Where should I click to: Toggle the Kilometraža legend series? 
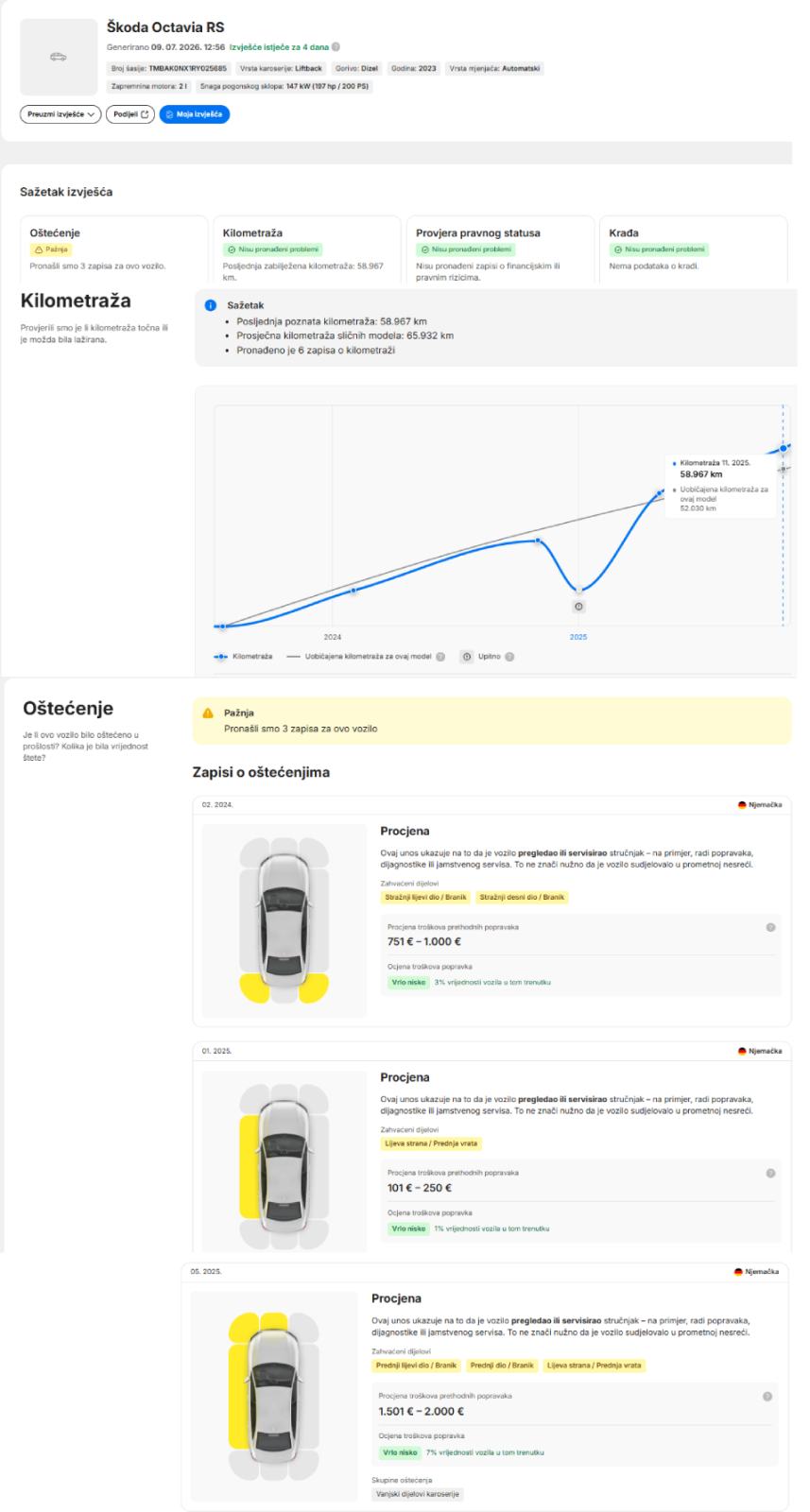click(x=243, y=657)
